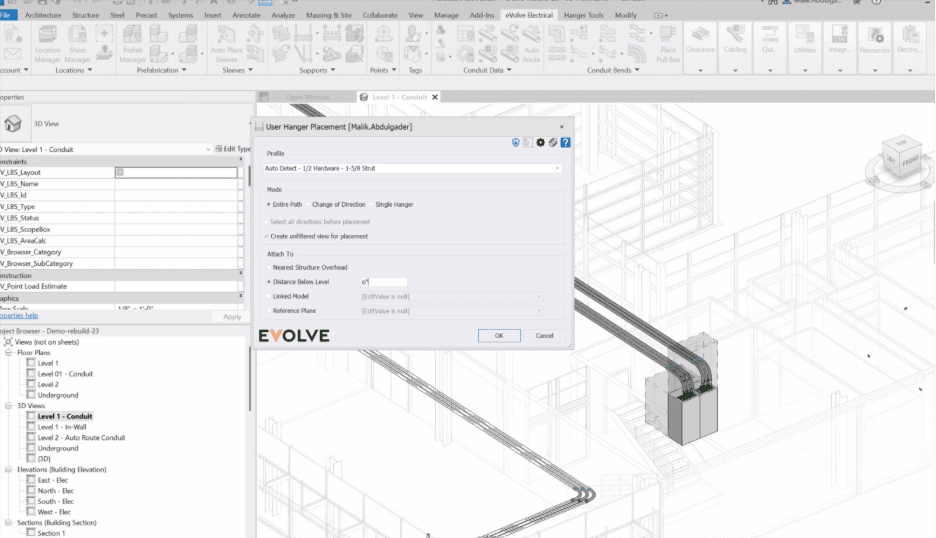Select the East - Elec elevation

click(53, 480)
